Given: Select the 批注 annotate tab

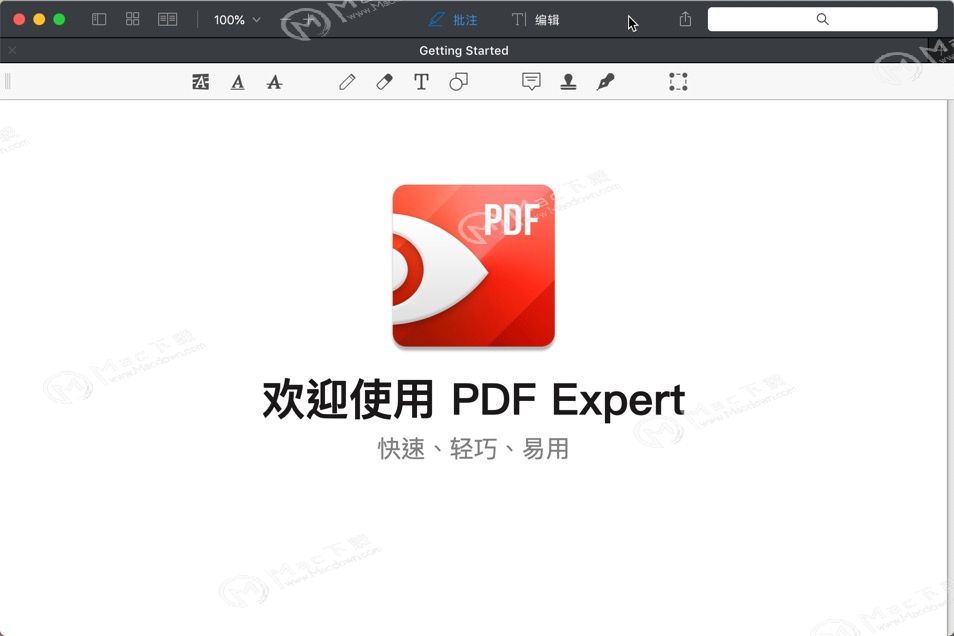Looking at the screenshot, I should point(453,20).
